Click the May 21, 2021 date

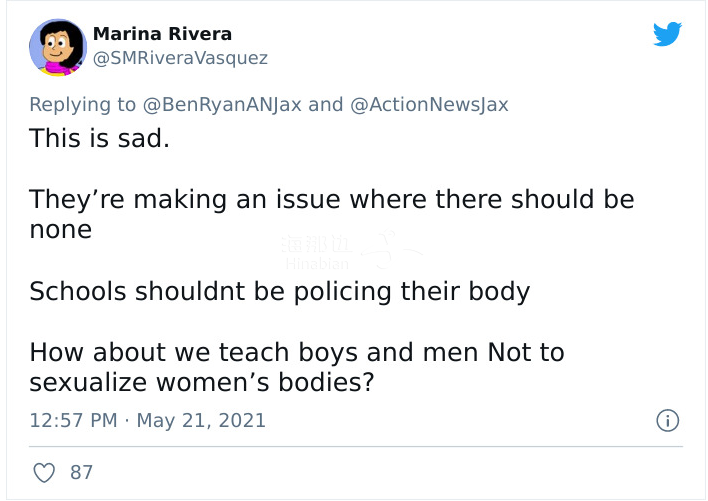201,421
